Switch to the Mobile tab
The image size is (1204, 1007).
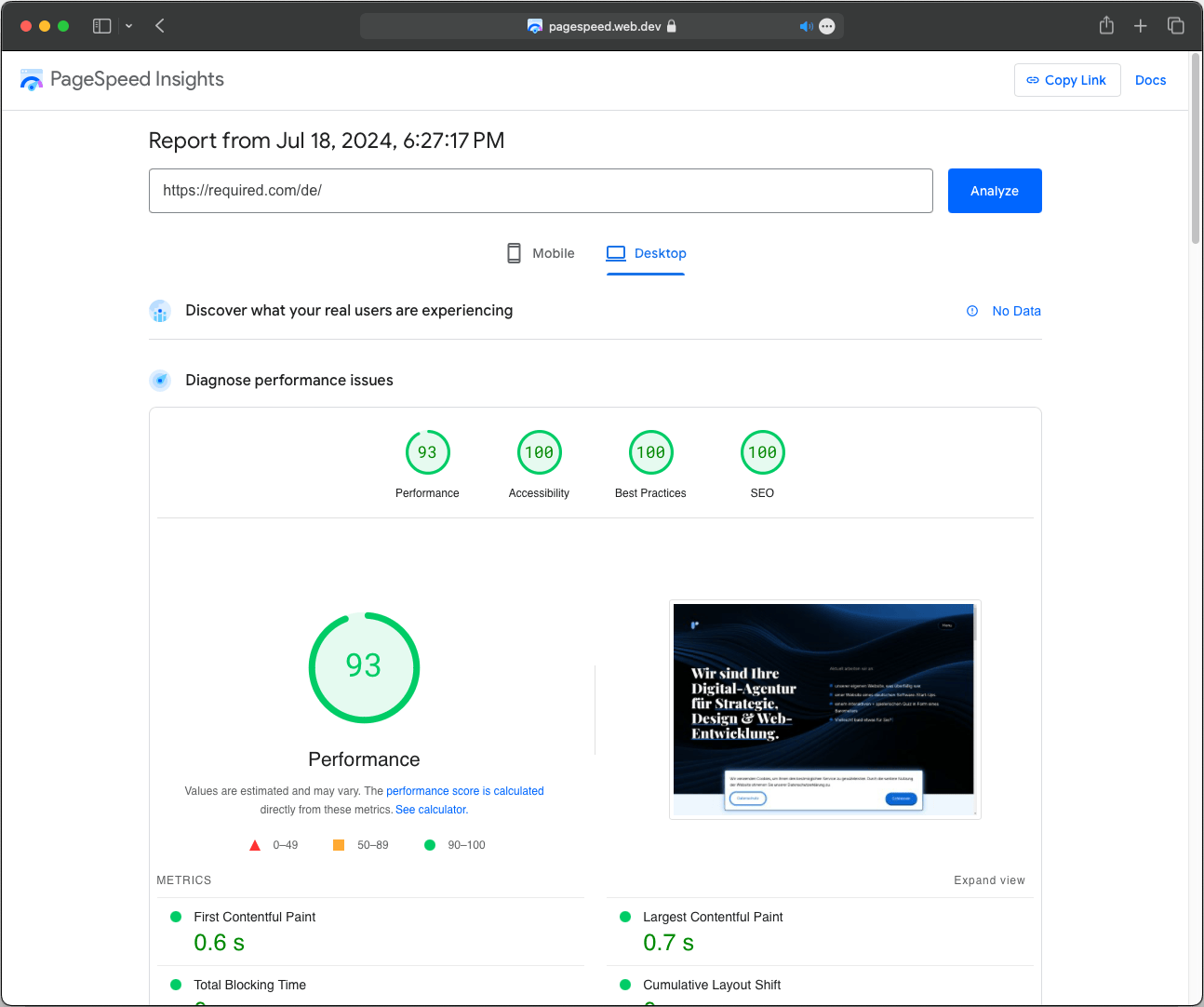pyautogui.click(x=555, y=252)
